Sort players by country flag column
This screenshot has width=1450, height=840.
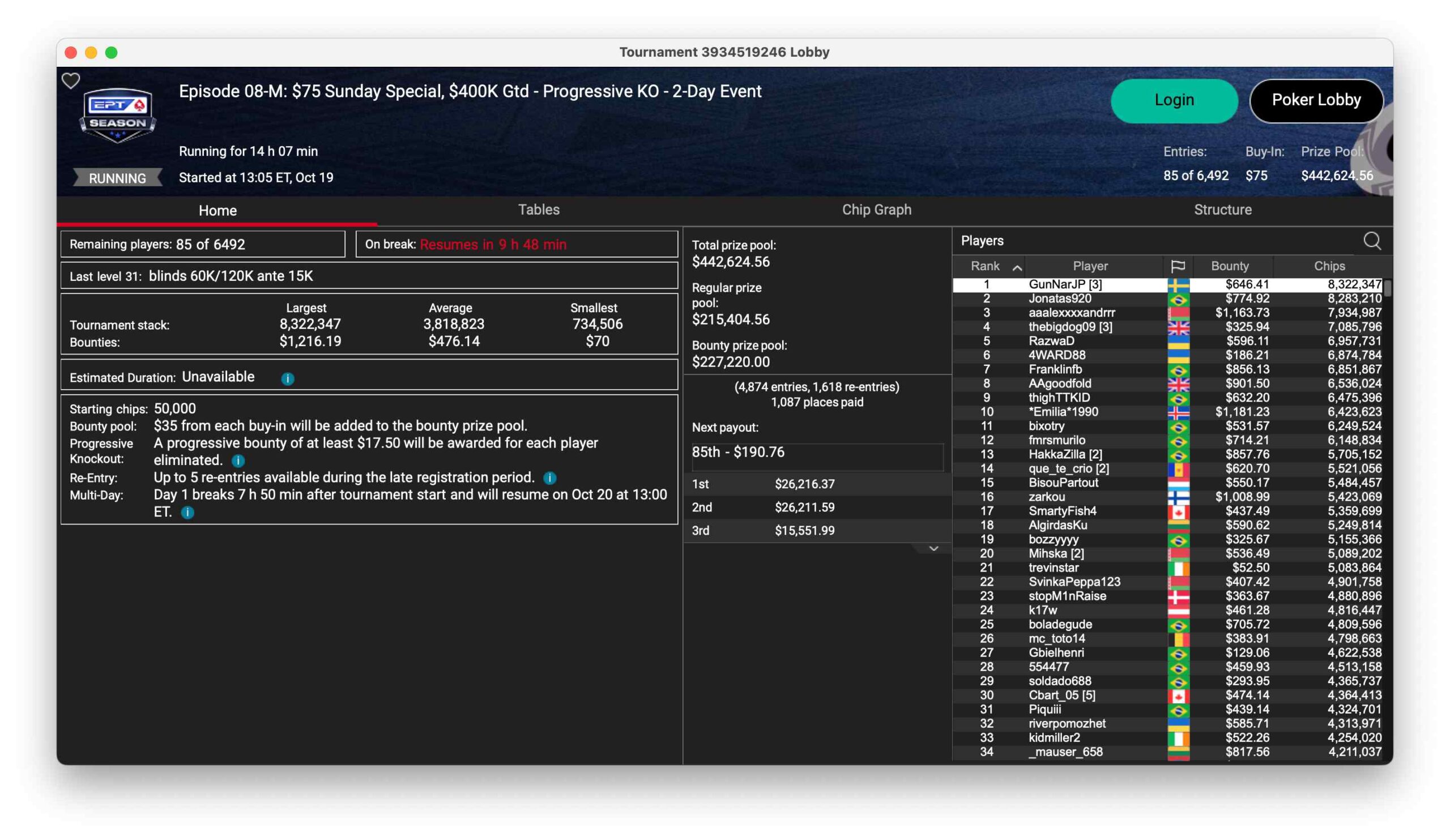(1177, 266)
